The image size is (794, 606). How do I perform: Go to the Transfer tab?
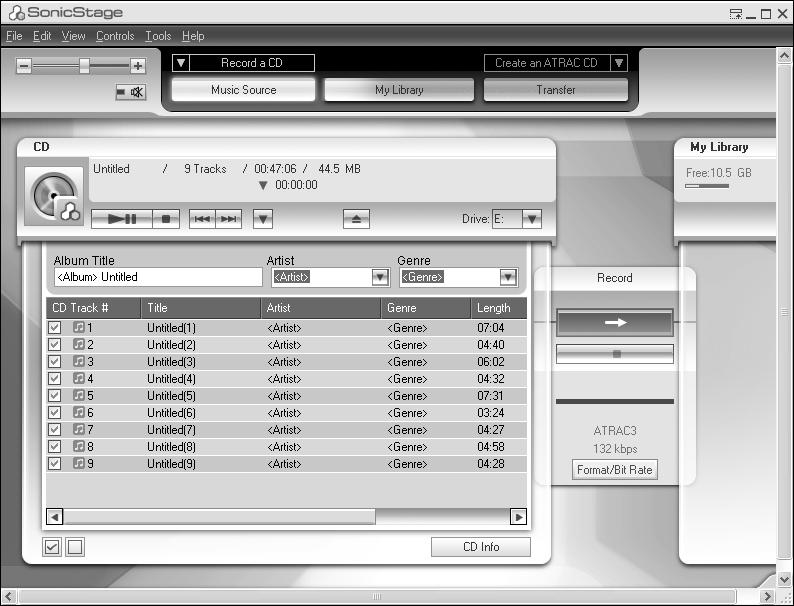click(555, 90)
